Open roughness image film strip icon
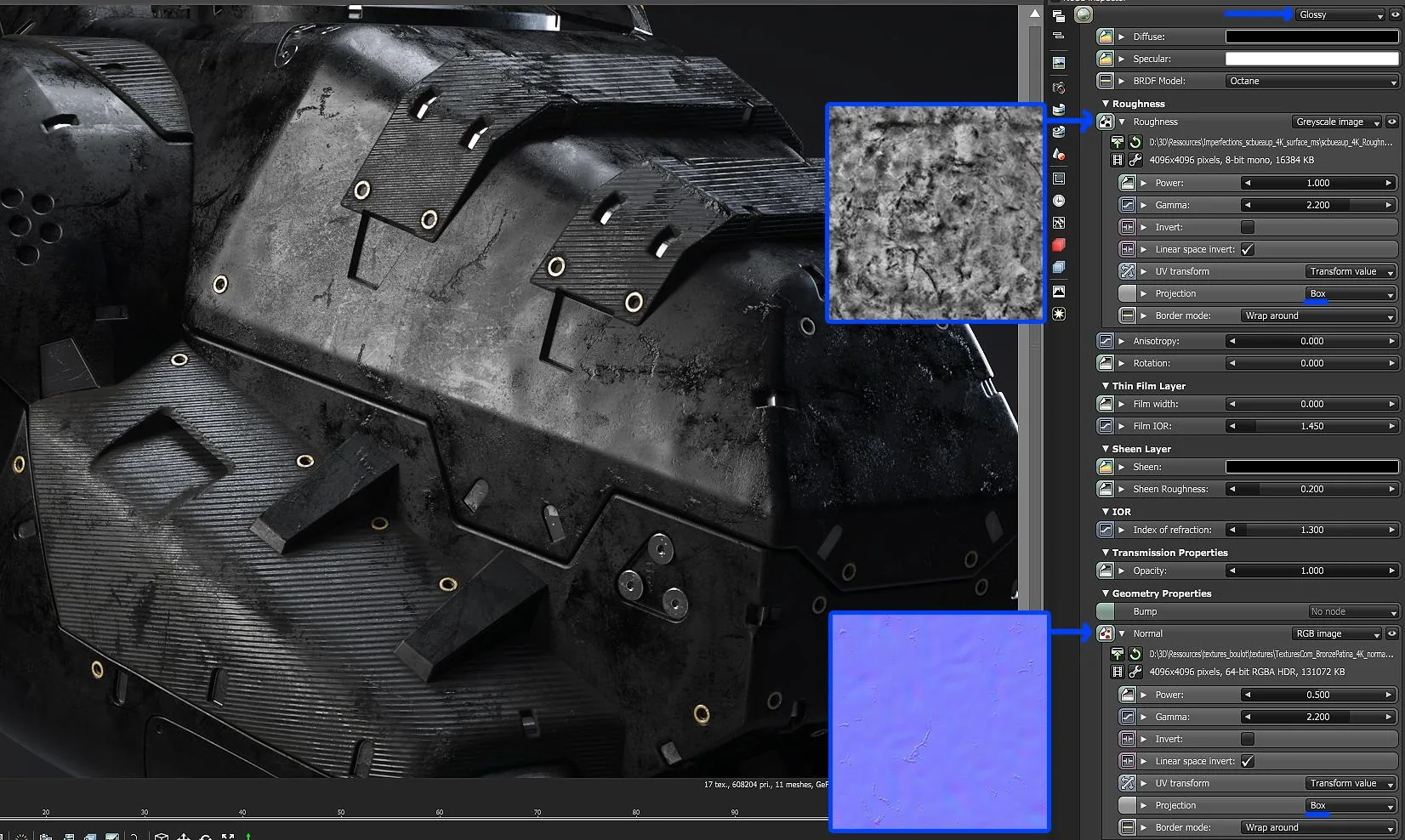Viewport: 1405px width, 840px height. point(1118,160)
